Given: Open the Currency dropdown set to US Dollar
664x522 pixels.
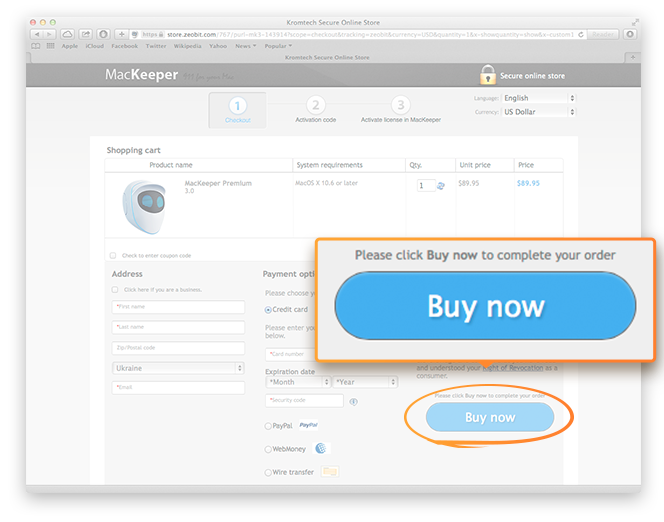Looking at the screenshot, I should (538, 112).
